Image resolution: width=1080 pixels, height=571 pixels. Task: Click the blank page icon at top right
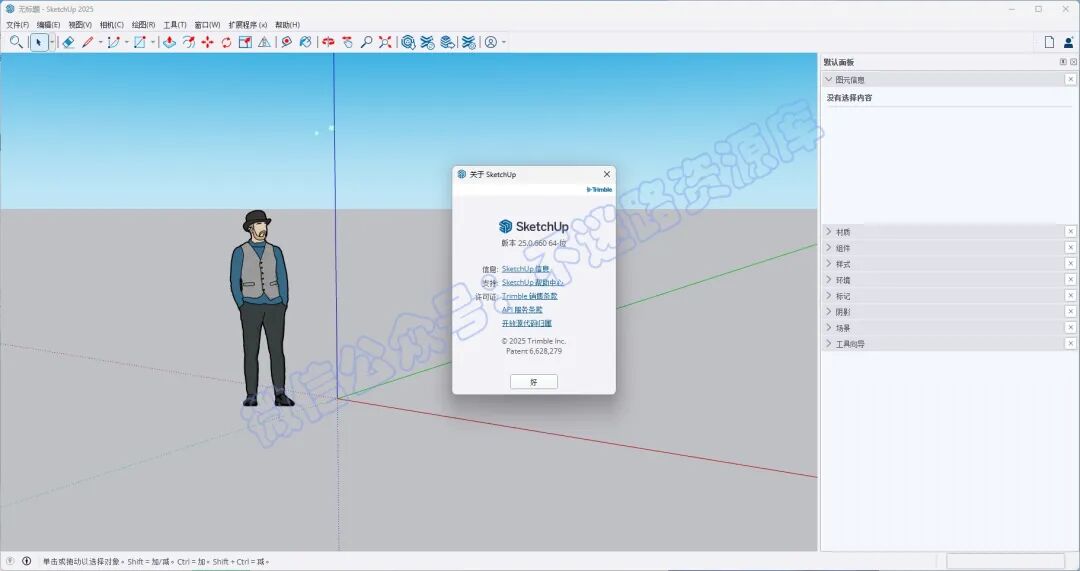[1049, 42]
